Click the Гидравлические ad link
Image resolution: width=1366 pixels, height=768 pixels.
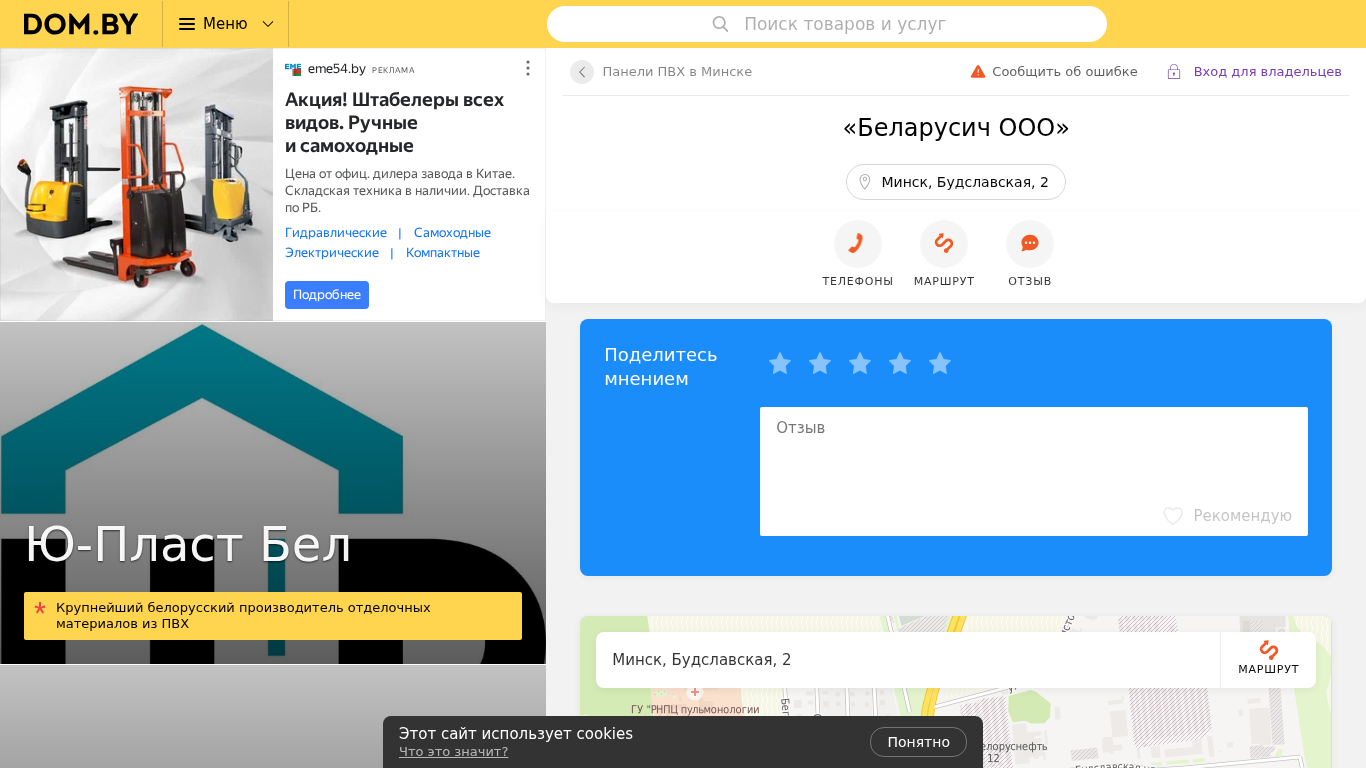336,233
